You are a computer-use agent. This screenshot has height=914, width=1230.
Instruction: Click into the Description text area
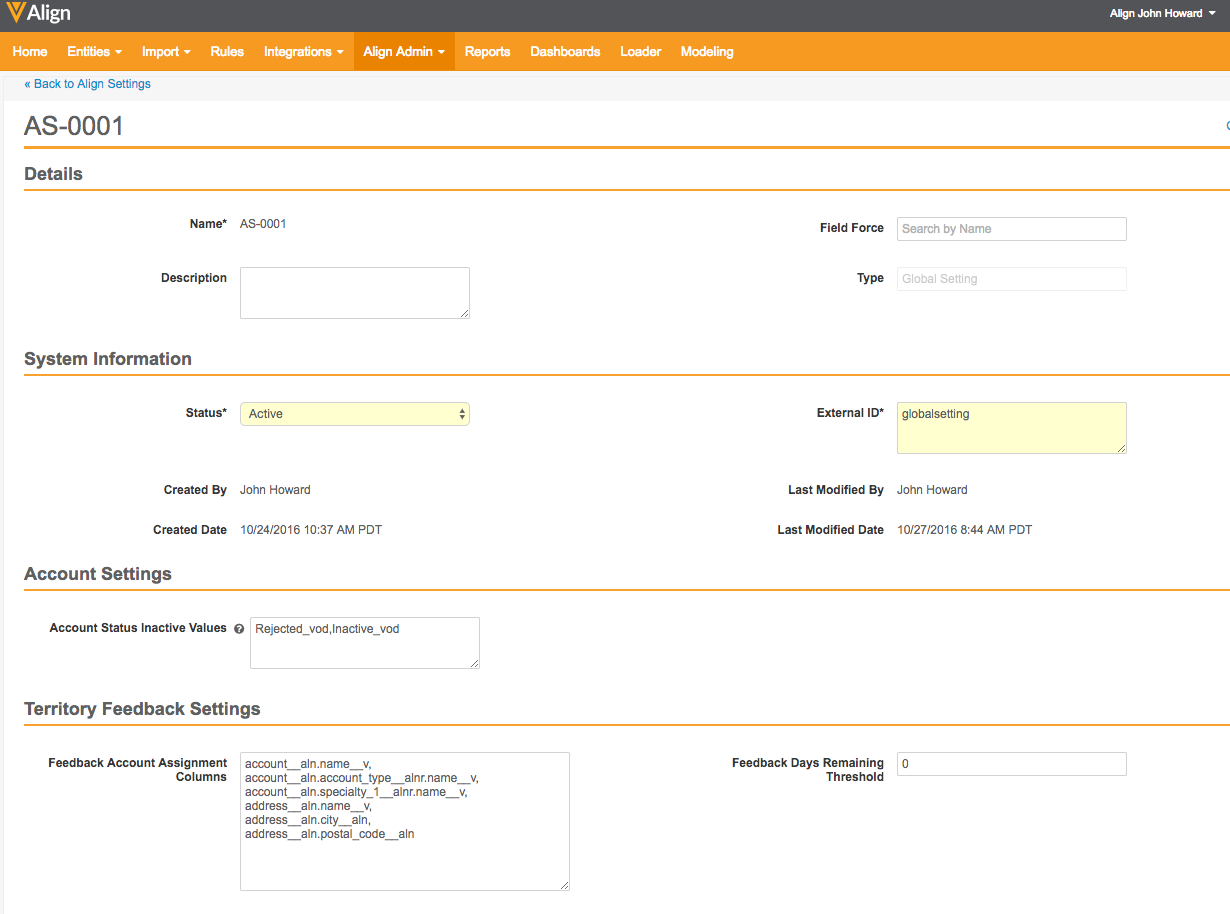(x=355, y=293)
